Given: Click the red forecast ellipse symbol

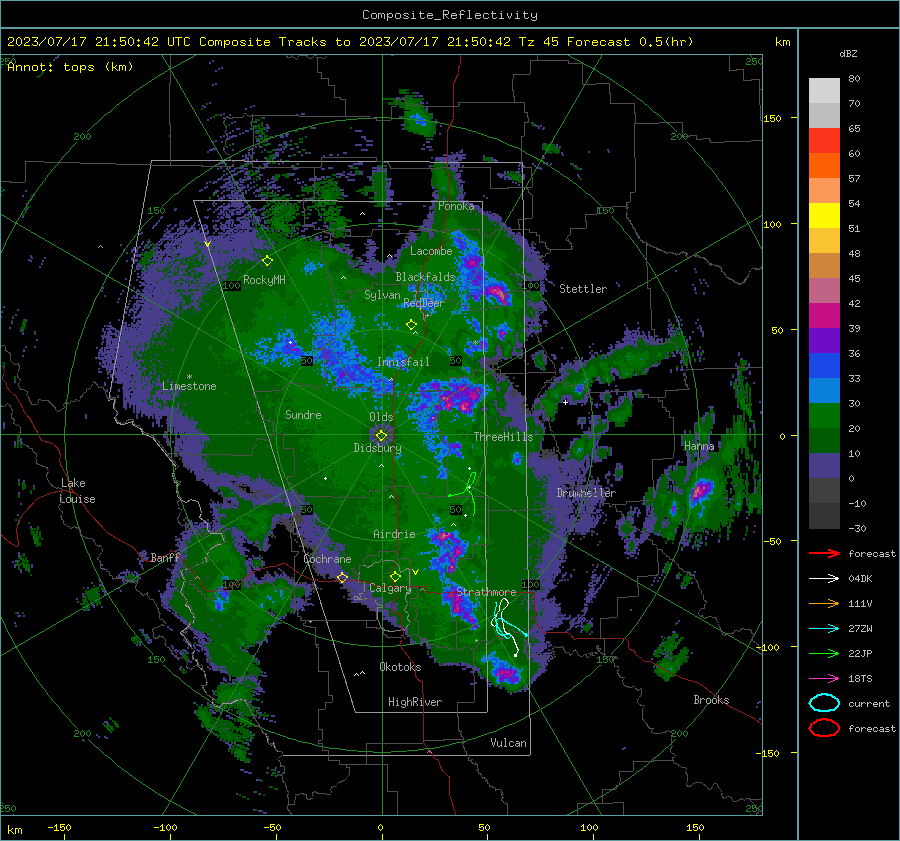Looking at the screenshot, I should [x=824, y=728].
